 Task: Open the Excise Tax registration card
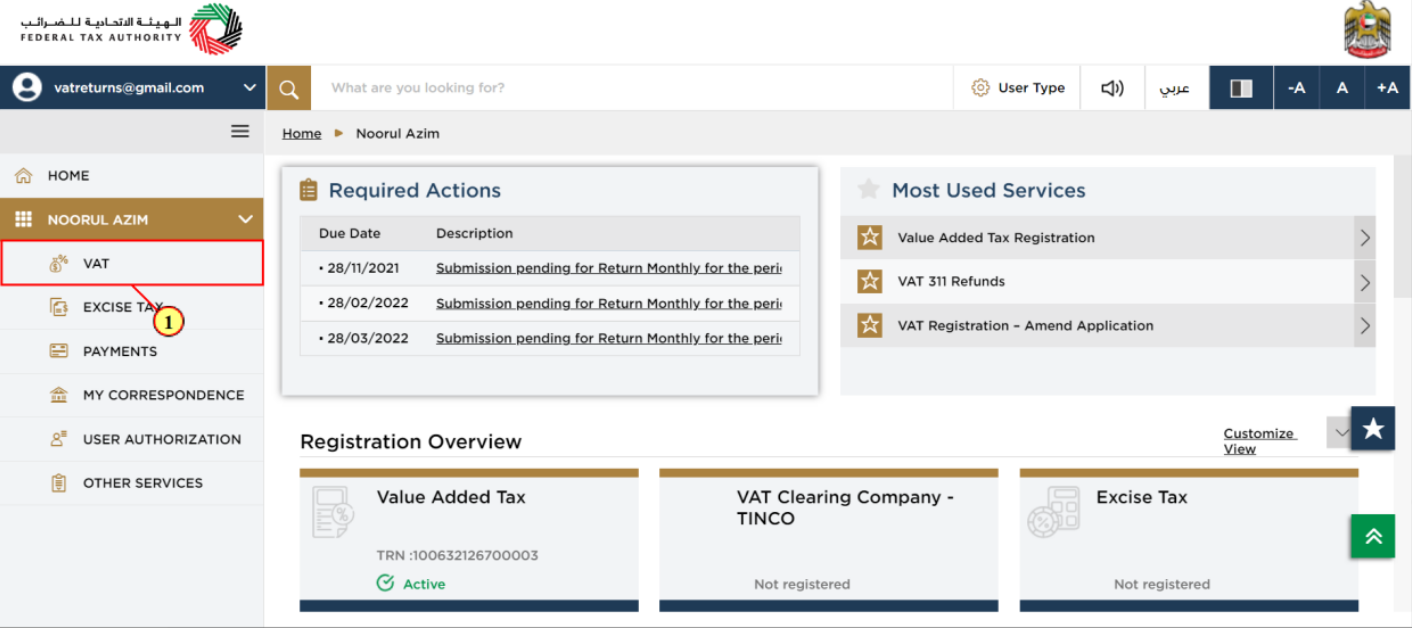(1189, 540)
